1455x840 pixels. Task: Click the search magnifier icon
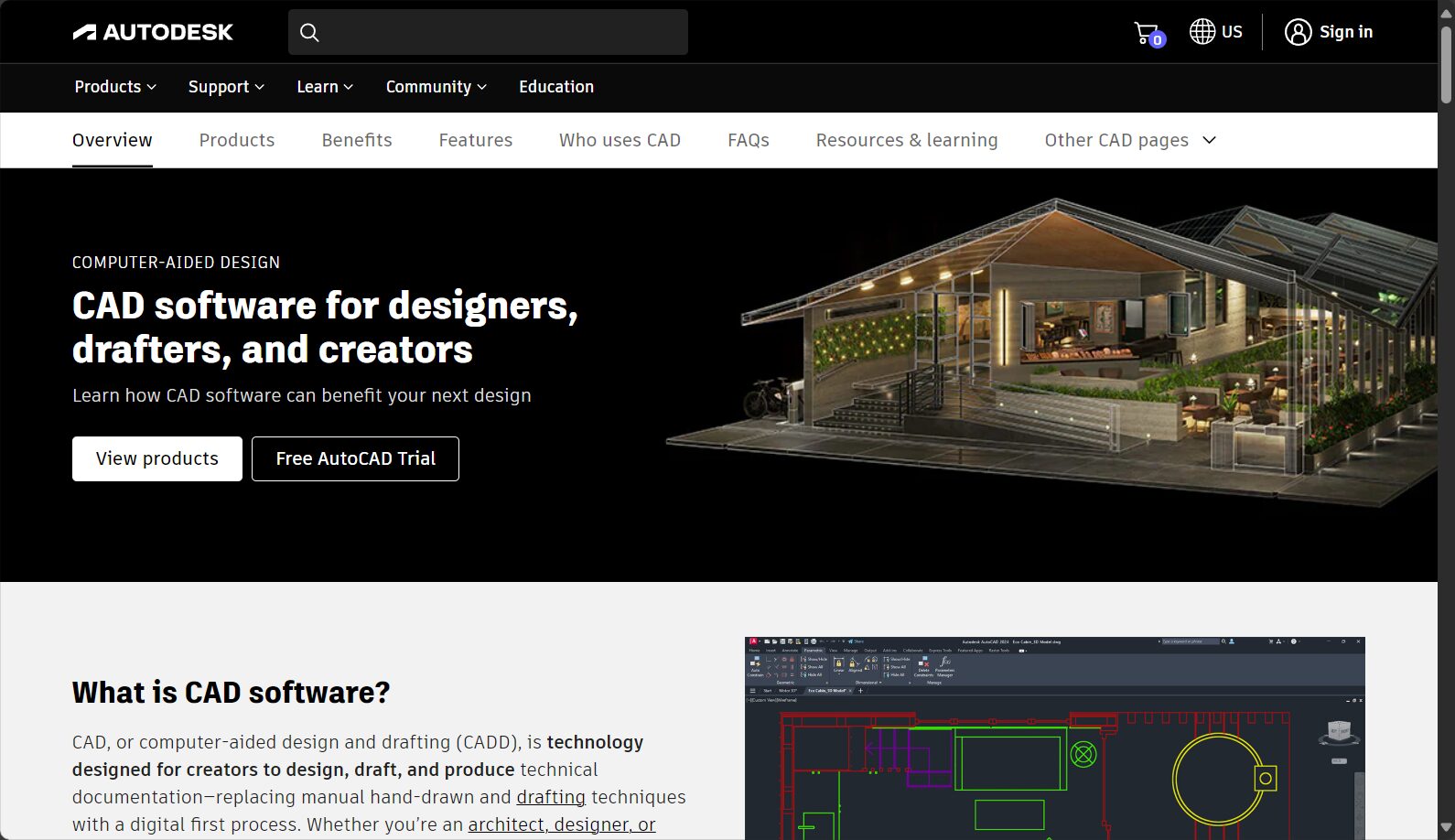click(x=309, y=33)
